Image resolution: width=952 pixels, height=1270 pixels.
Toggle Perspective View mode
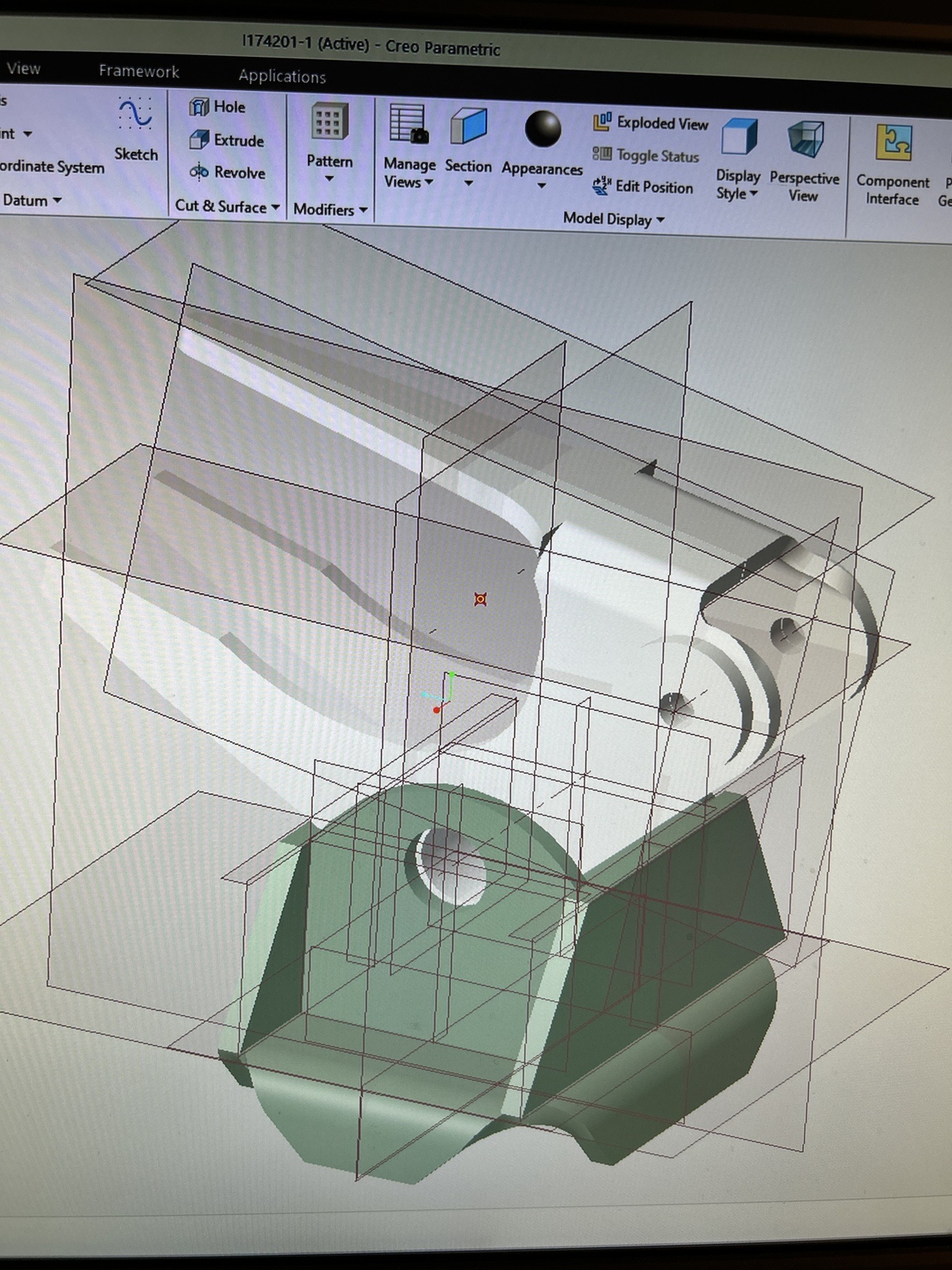[x=804, y=141]
